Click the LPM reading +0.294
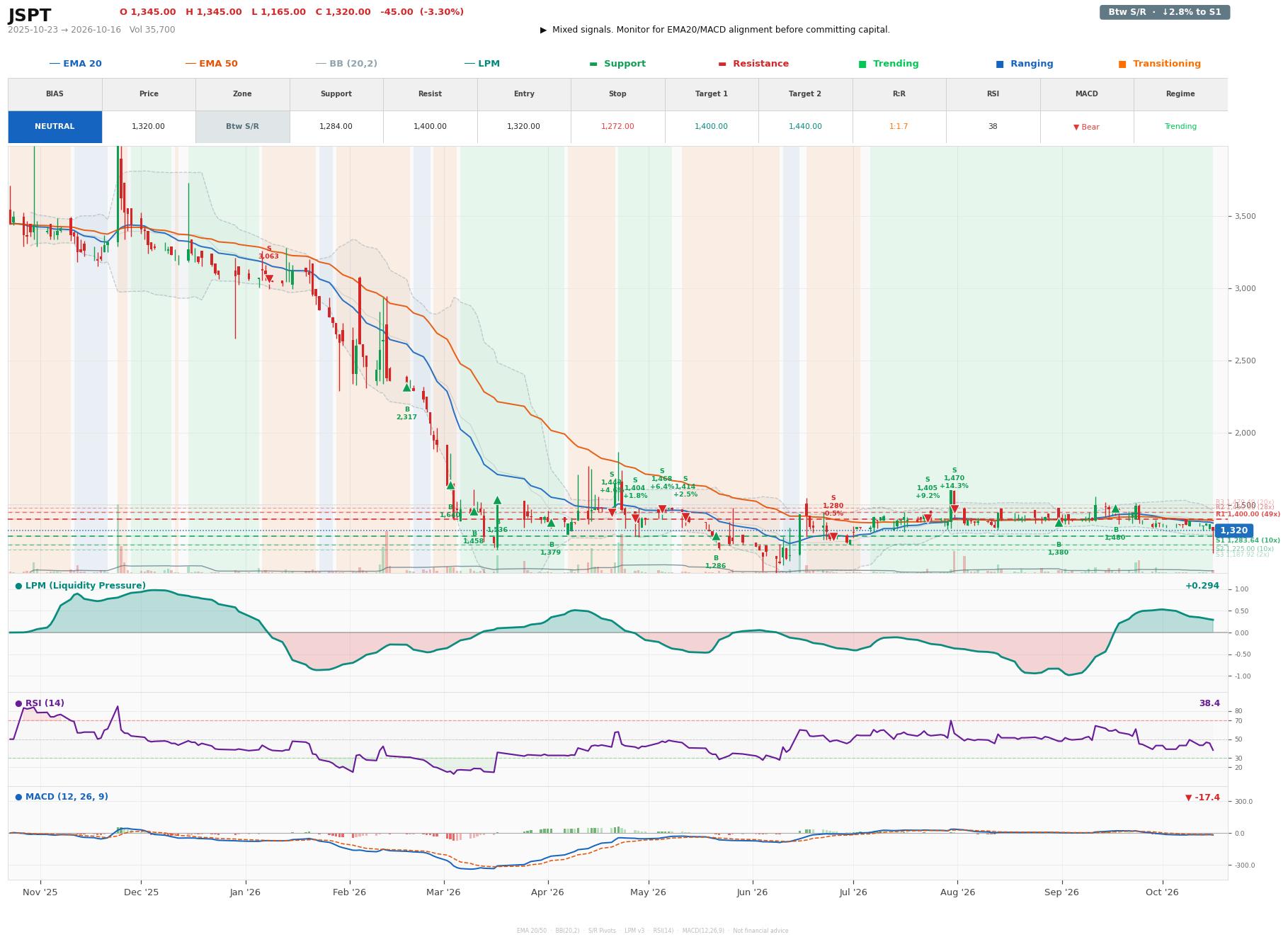The height and width of the screenshot is (942, 1288). tap(1202, 586)
